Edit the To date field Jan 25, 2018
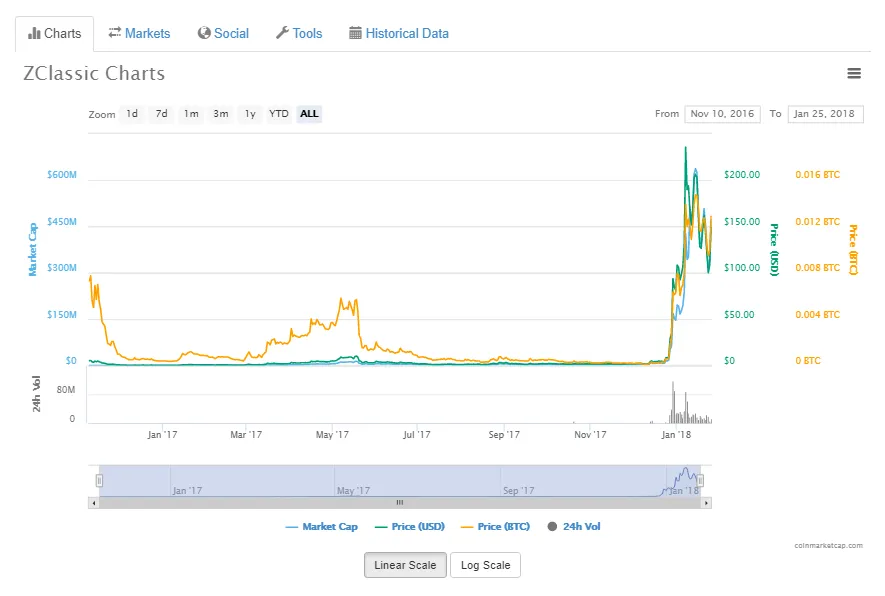 click(x=825, y=114)
